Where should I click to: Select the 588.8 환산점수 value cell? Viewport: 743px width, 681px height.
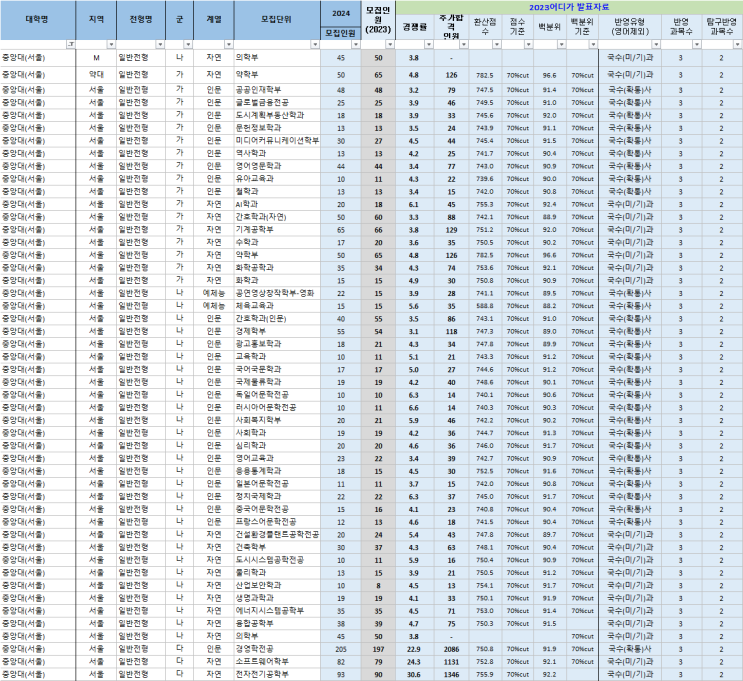[x=485, y=306]
